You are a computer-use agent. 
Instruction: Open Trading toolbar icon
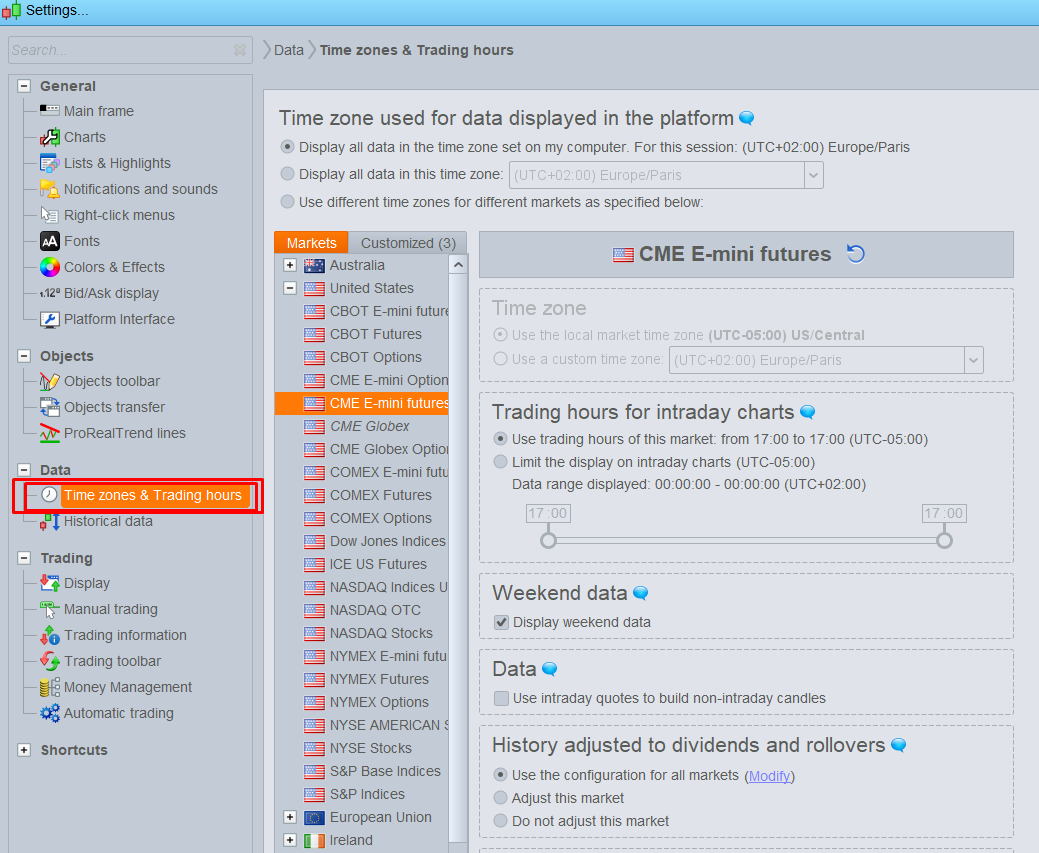pos(49,661)
